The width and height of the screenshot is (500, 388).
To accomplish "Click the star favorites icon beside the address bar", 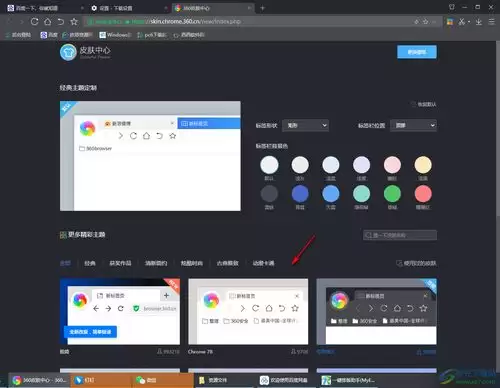I will point(74,22).
